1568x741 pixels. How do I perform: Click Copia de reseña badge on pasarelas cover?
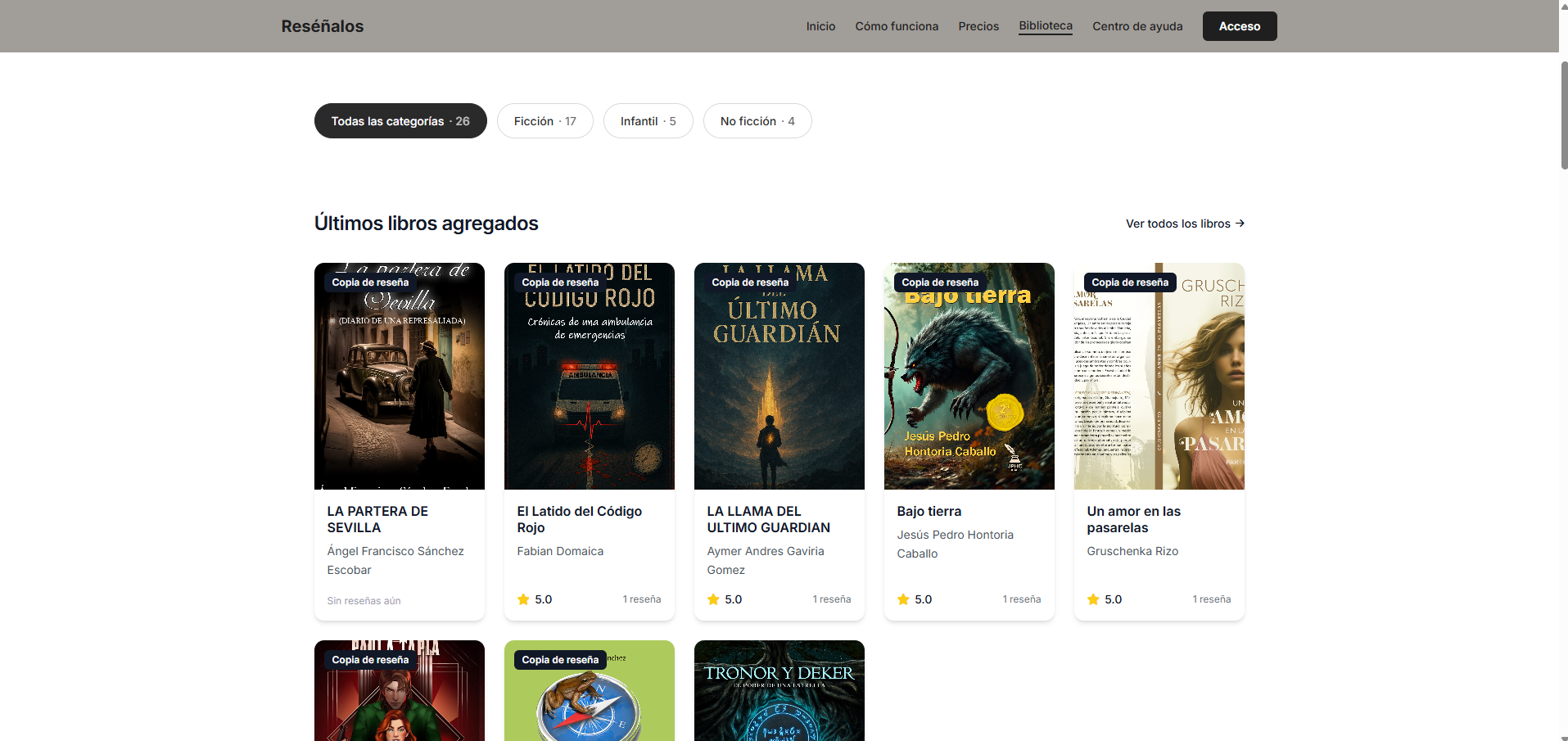[x=1130, y=282]
